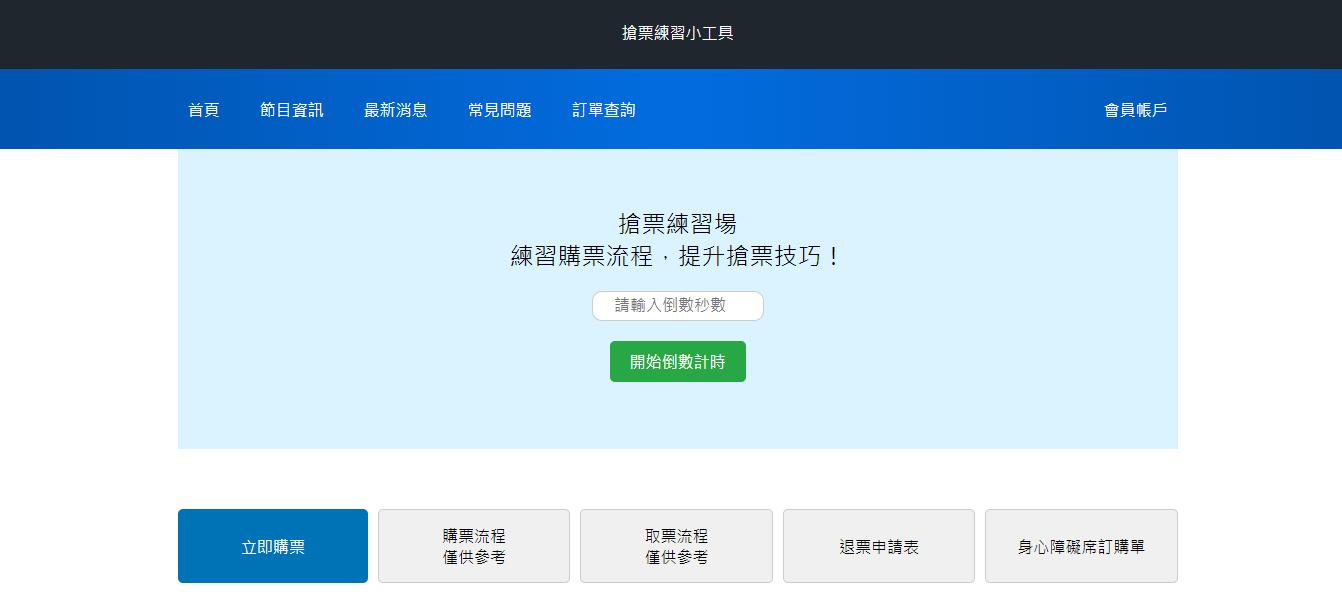Check FAQ by clicking 常見問題
This screenshot has width=1342, height=608.
tap(498, 110)
